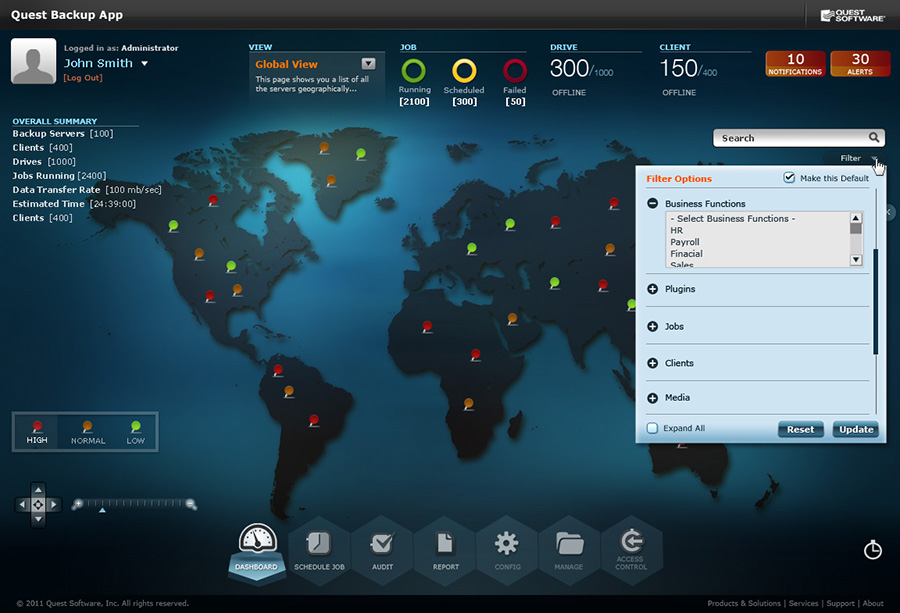Select Finacial in Business Functions list
Image resolution: width=900 pixels, height=613 pixels.
pos(686,254)
